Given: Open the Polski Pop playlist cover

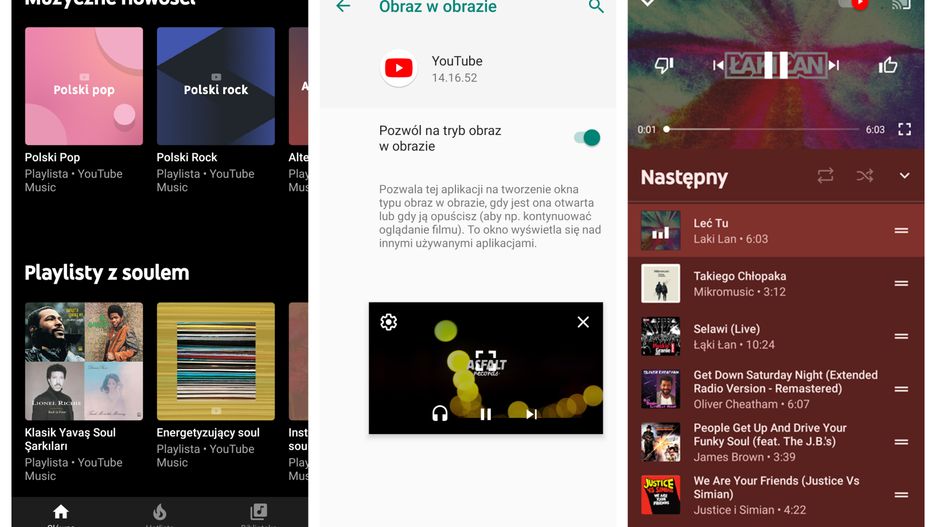Looking at the screenshot, I should click(84, 86).
